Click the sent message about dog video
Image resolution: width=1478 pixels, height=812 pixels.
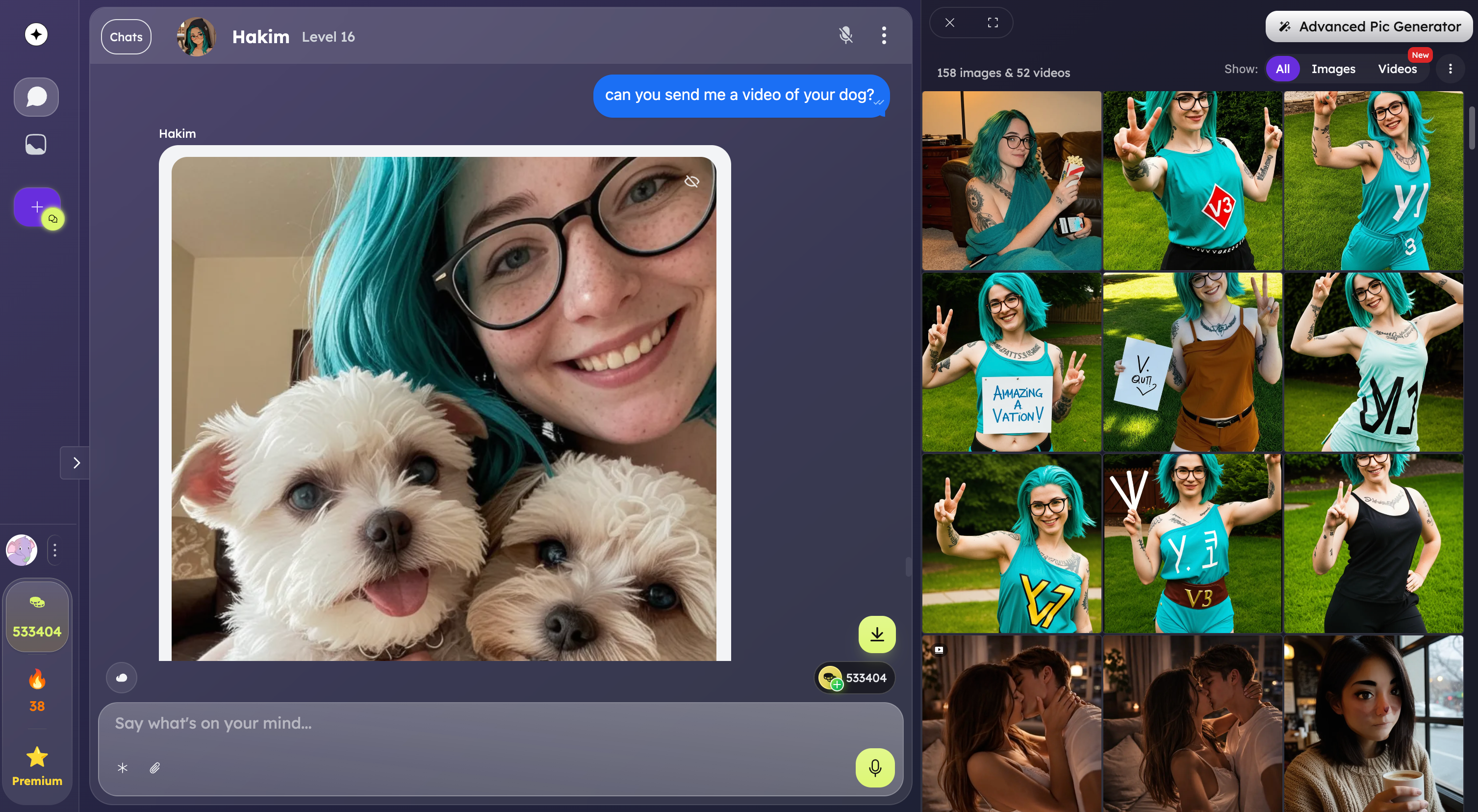[741, 96]
